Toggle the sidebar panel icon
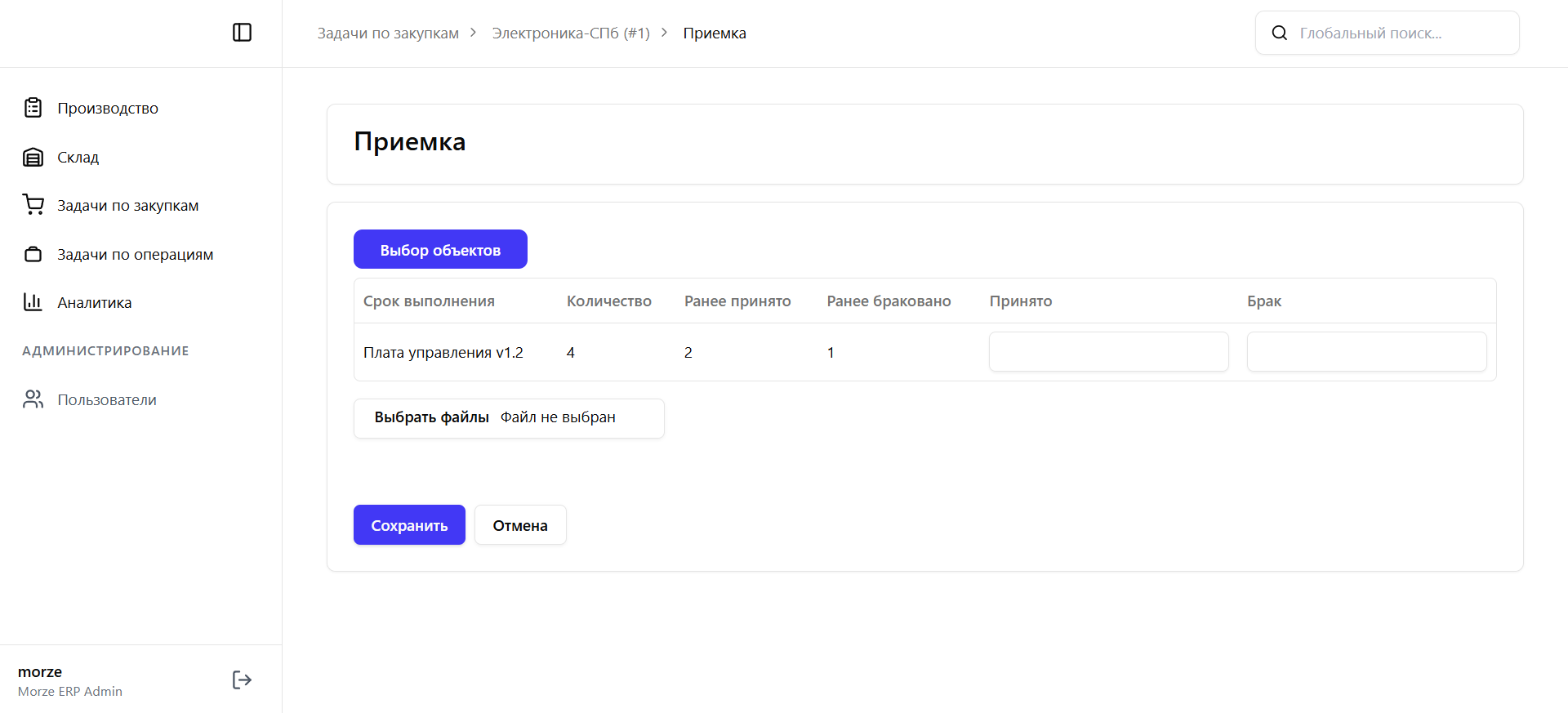This screenshot has height=713, width=1568. tap(242, 33)
